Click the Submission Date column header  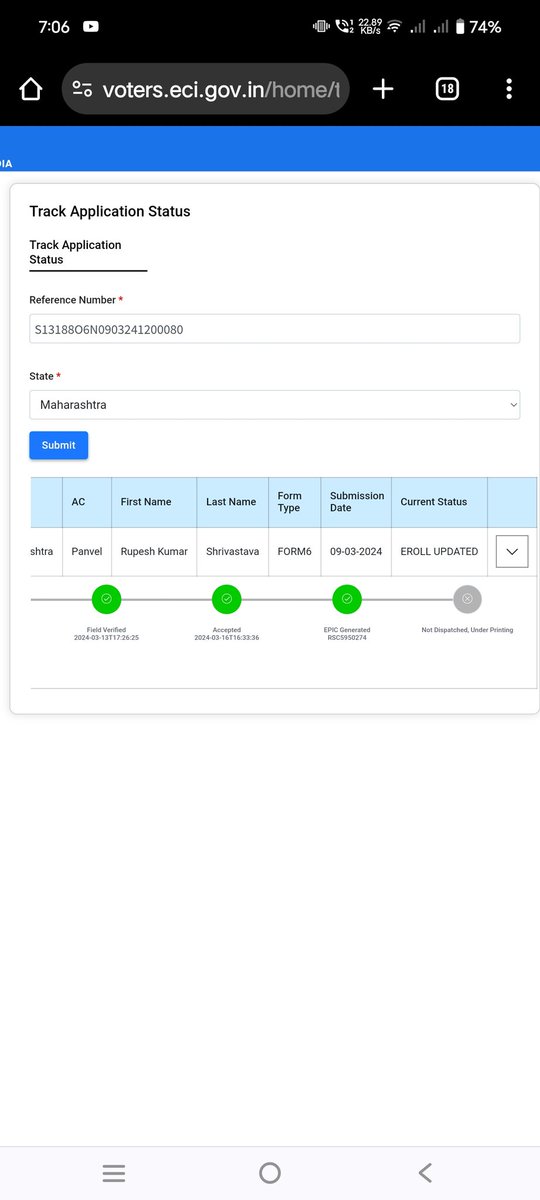click(x=356, y=502)
